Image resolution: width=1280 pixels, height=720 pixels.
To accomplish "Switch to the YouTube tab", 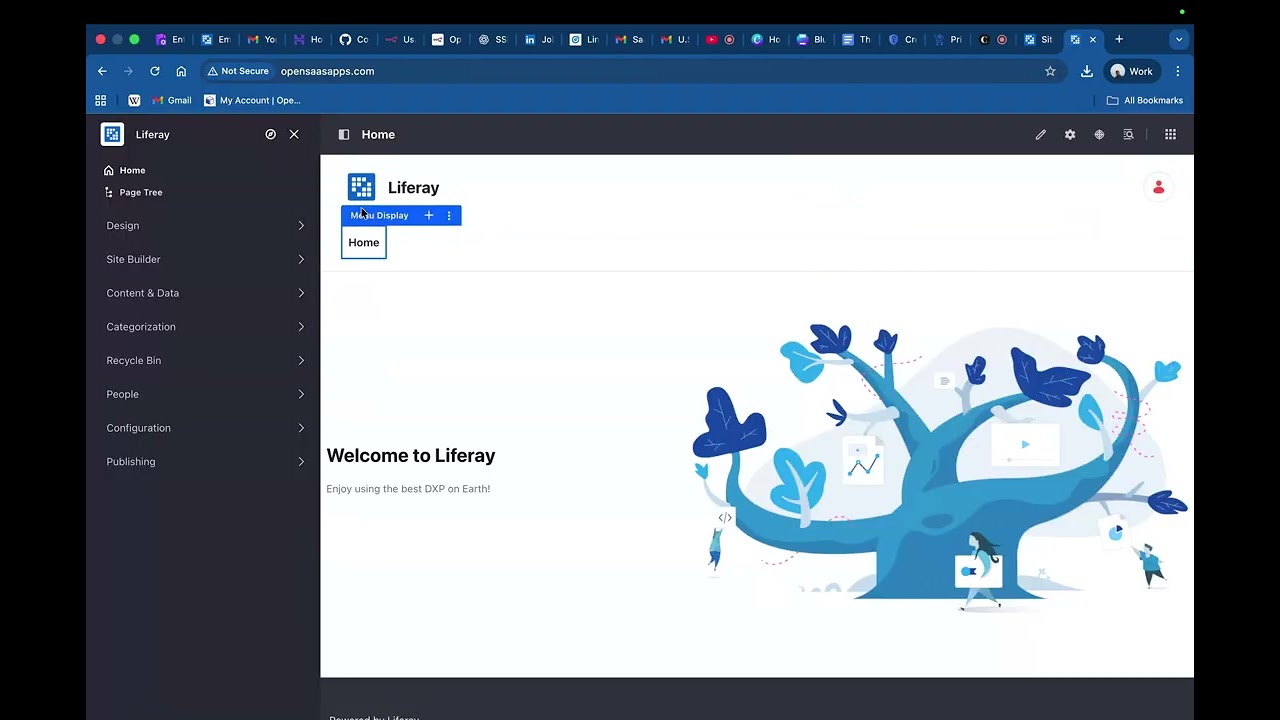I will [719, 39].
